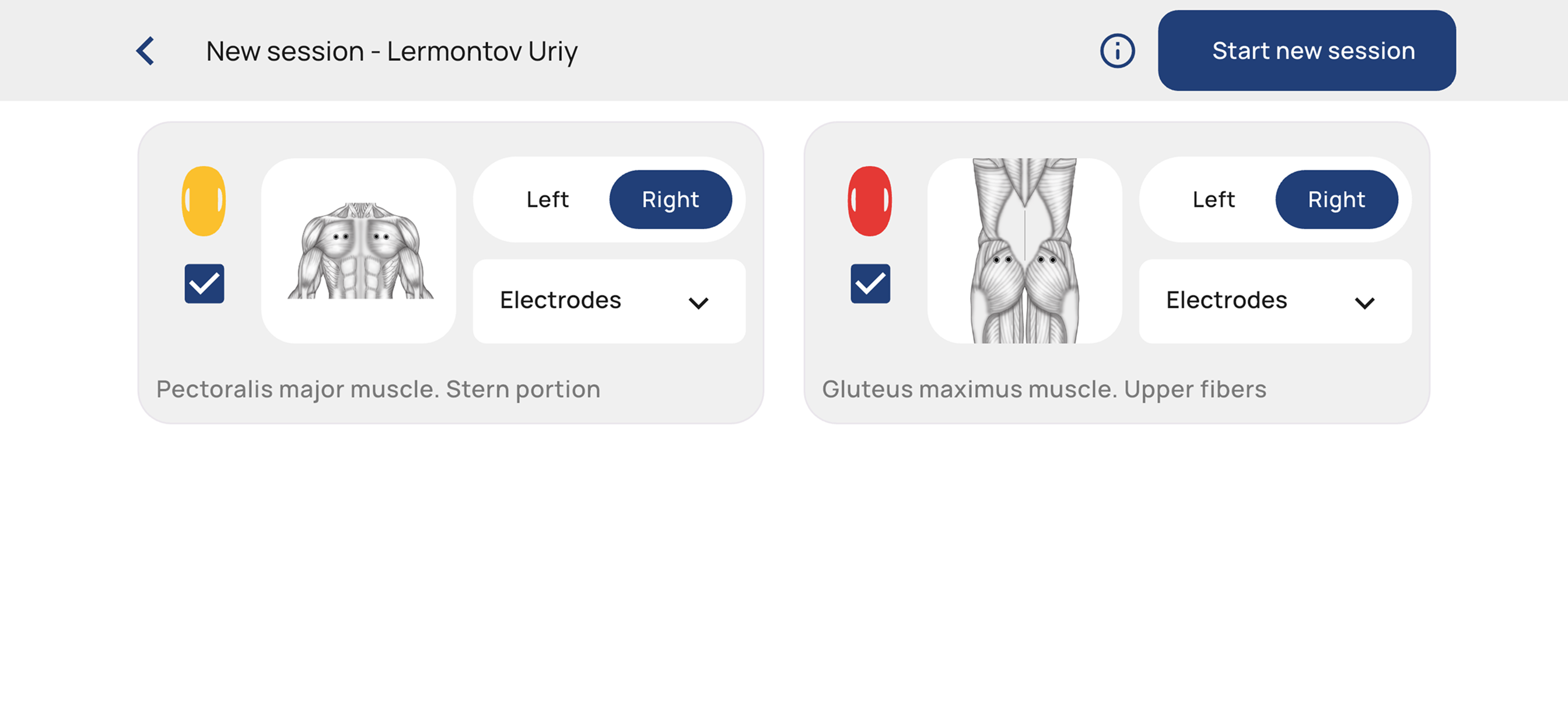Click the New session title text
The width and height of the screenshot is (1568, 724).
point(391,52)
